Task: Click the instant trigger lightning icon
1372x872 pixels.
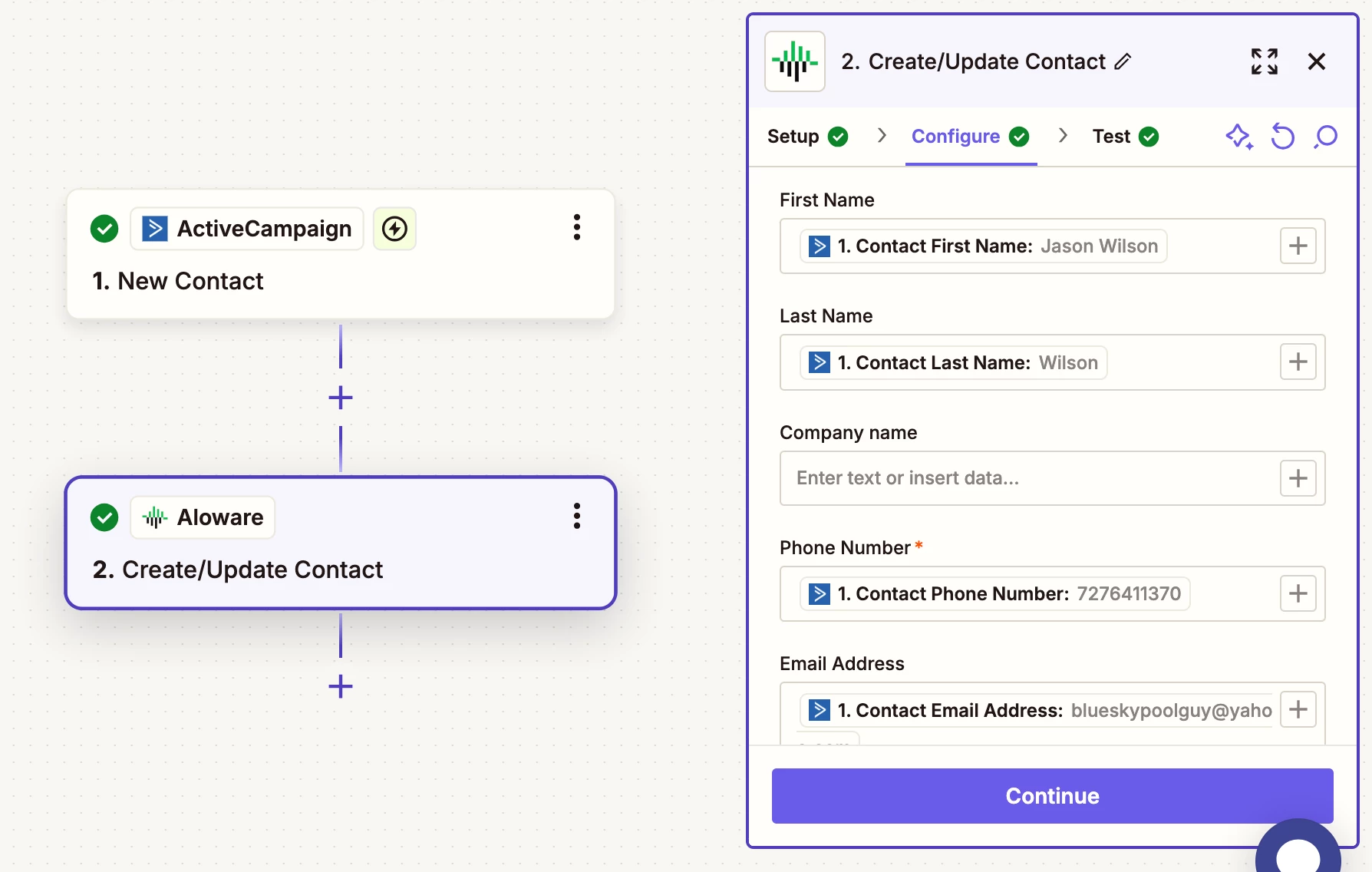Action: (x=394, y=229)
